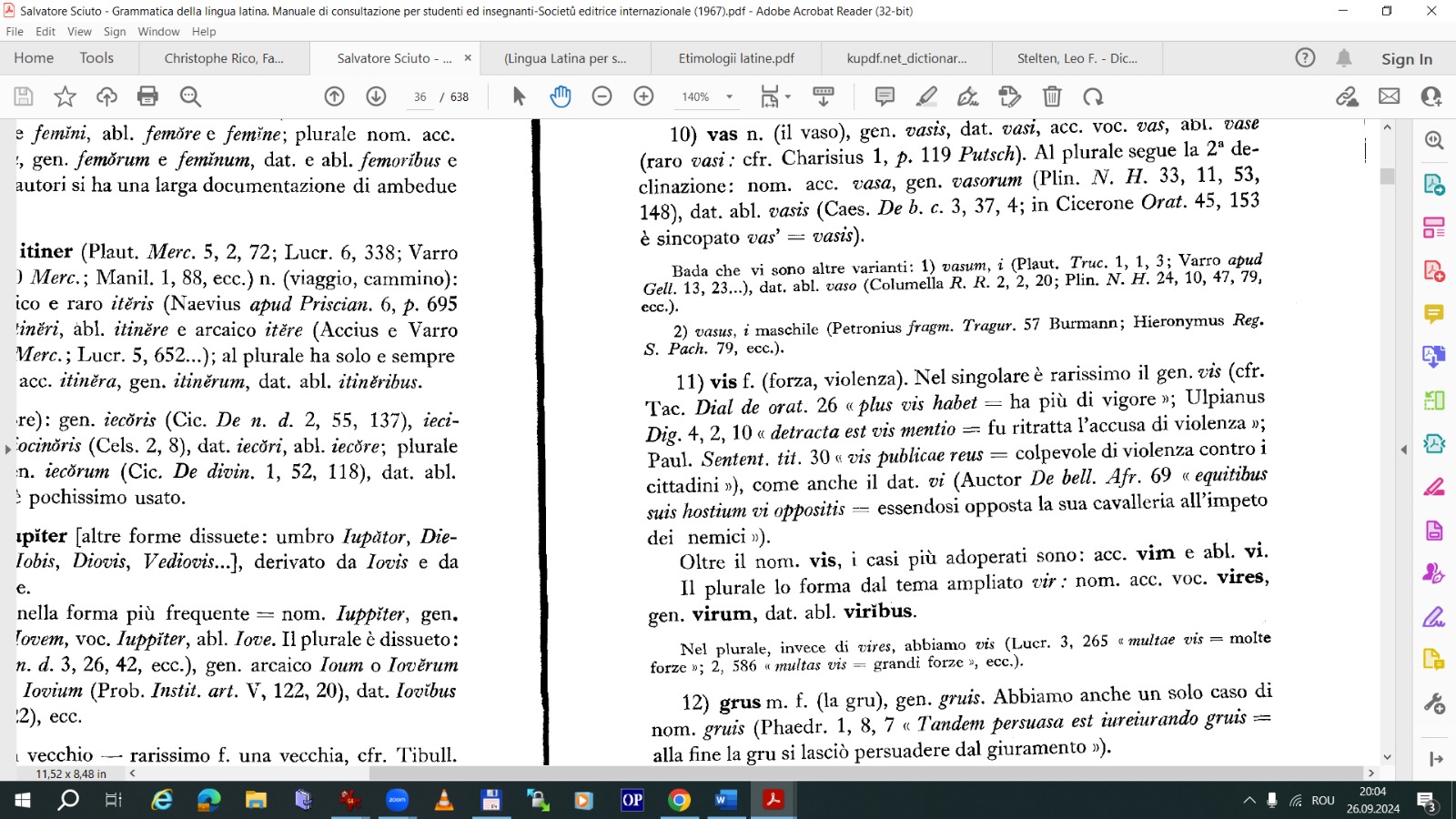Collapse right tools pane arrow

[x=1403, y=450]
